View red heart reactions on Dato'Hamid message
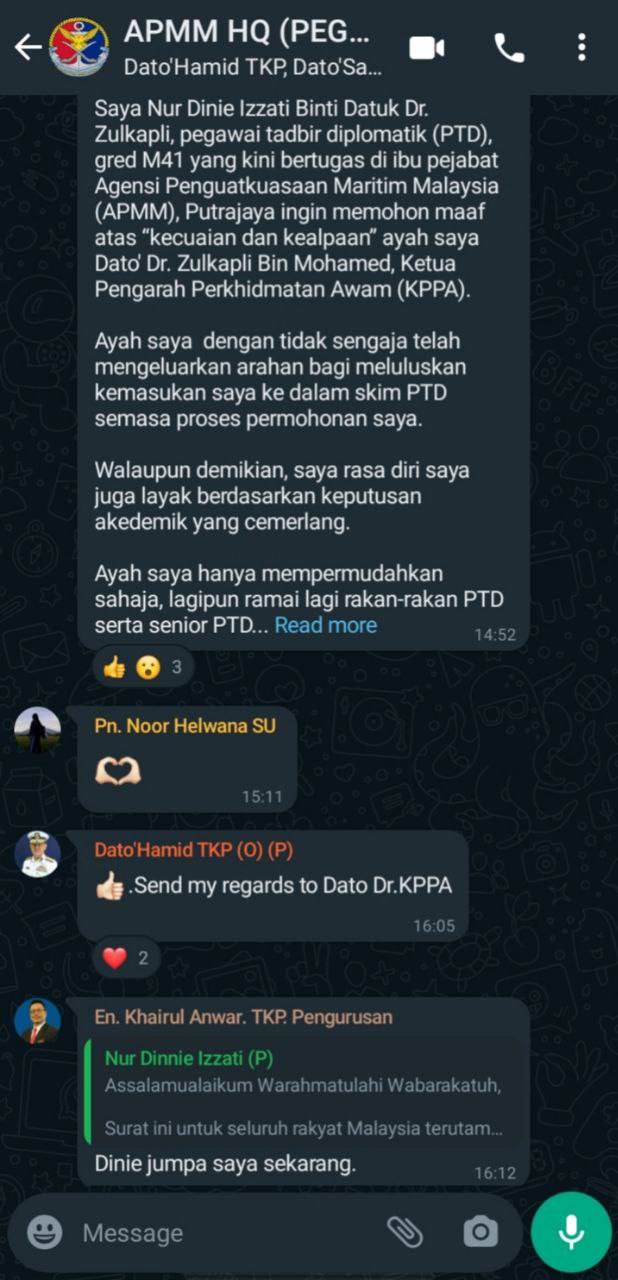Screen dimensions: 618x1280 click(125, 958)
